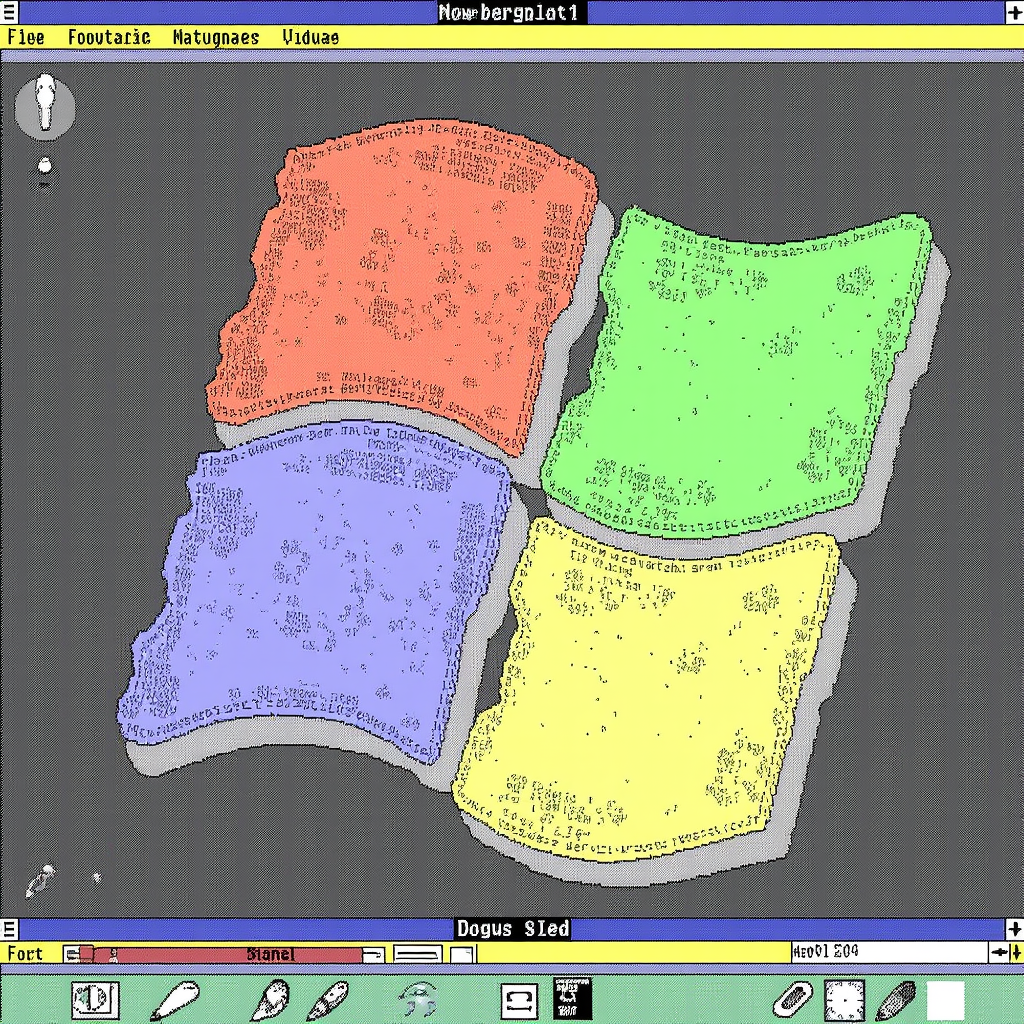Select the marker pen tool in the bottom toolbar
This screenshot has width=1024, height=1024.
[330, 999]
